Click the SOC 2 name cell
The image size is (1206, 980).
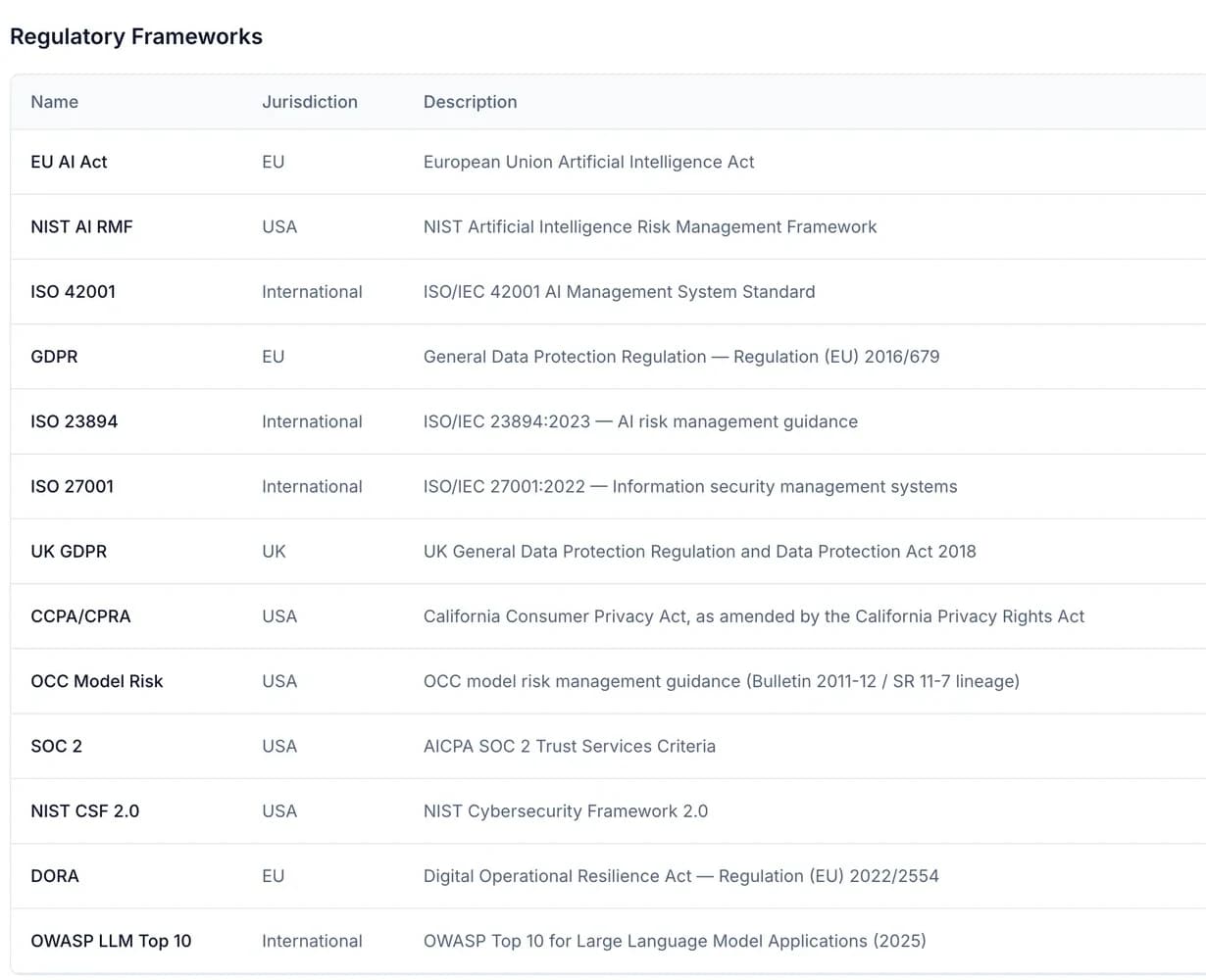coord(56,746)
